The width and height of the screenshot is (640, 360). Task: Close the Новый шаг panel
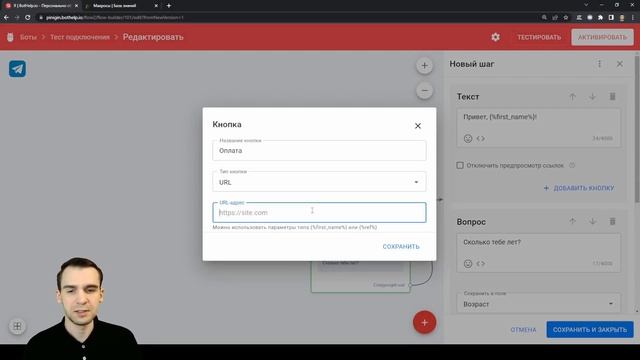pos(620,64)
